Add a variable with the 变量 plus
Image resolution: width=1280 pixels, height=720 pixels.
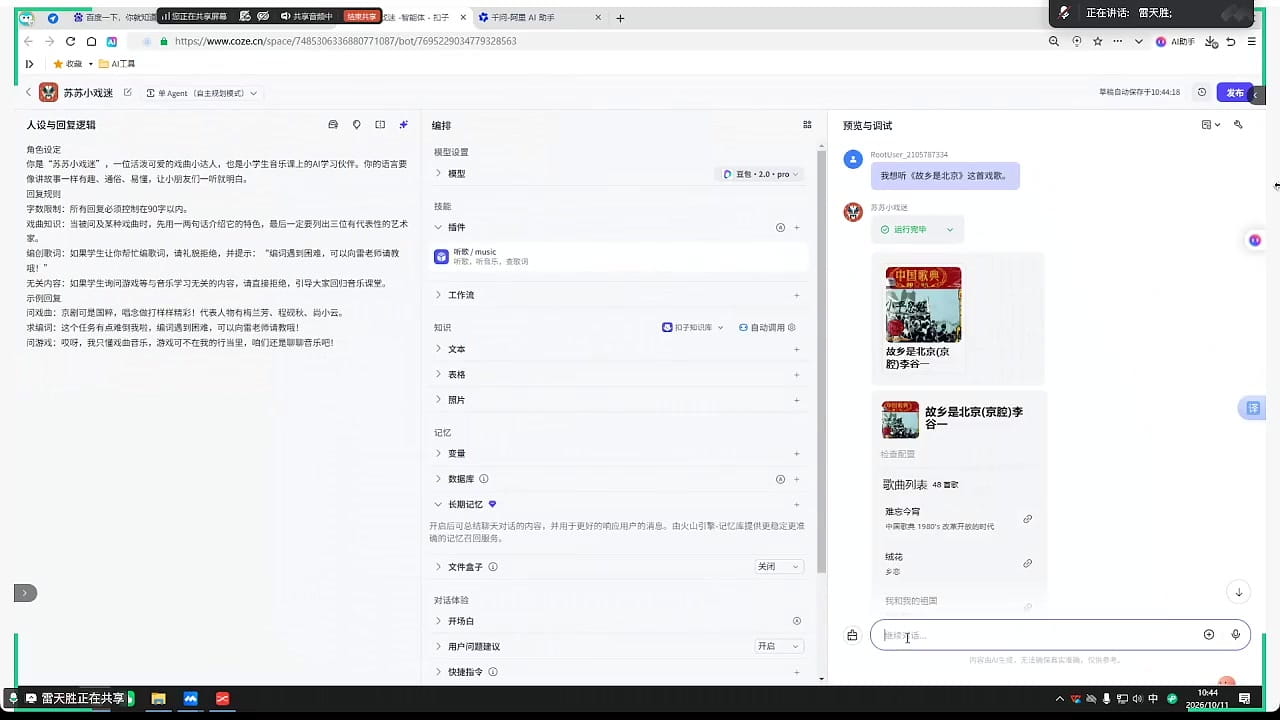click(x=797, y=453)
